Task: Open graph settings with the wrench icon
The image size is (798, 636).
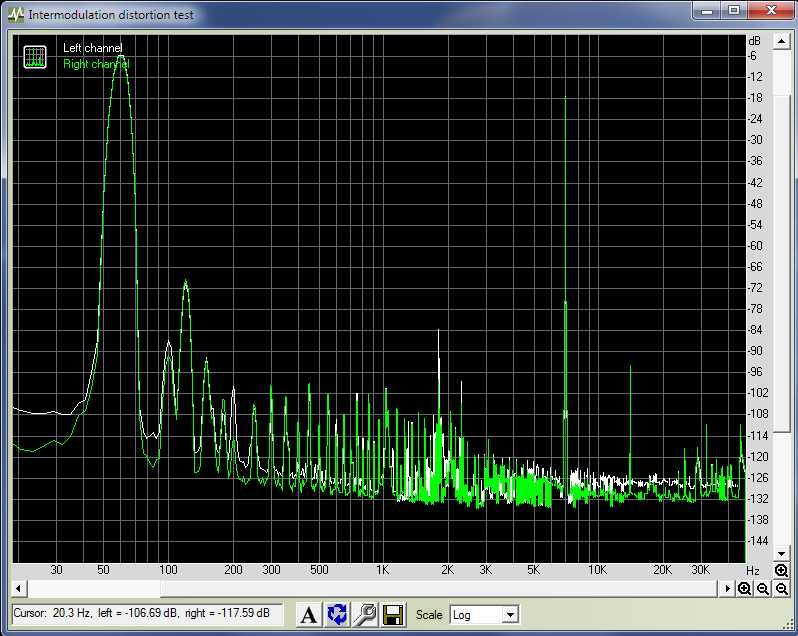Action: (365, 615)
